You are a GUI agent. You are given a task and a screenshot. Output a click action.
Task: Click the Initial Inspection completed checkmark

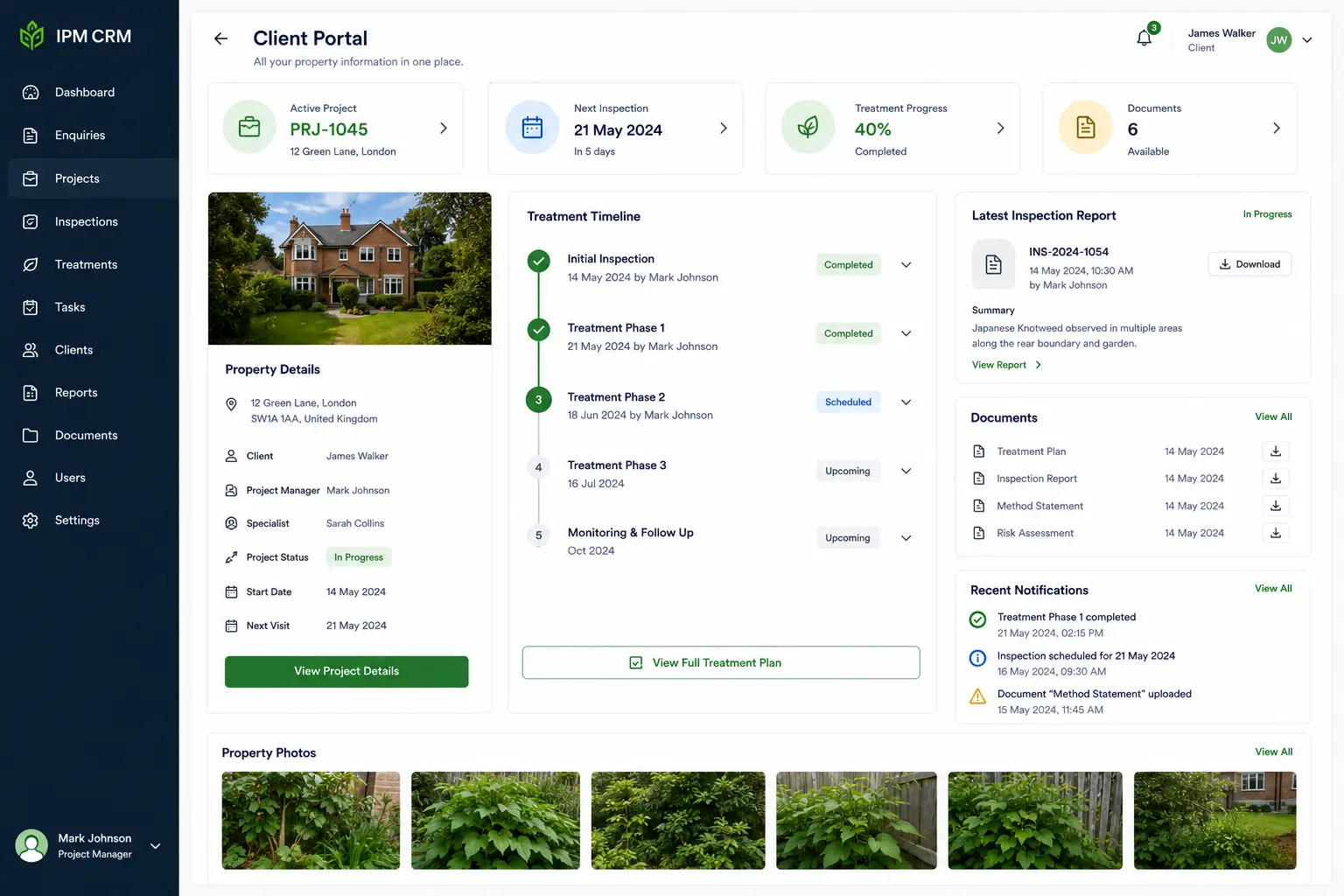tap(538, 261)
